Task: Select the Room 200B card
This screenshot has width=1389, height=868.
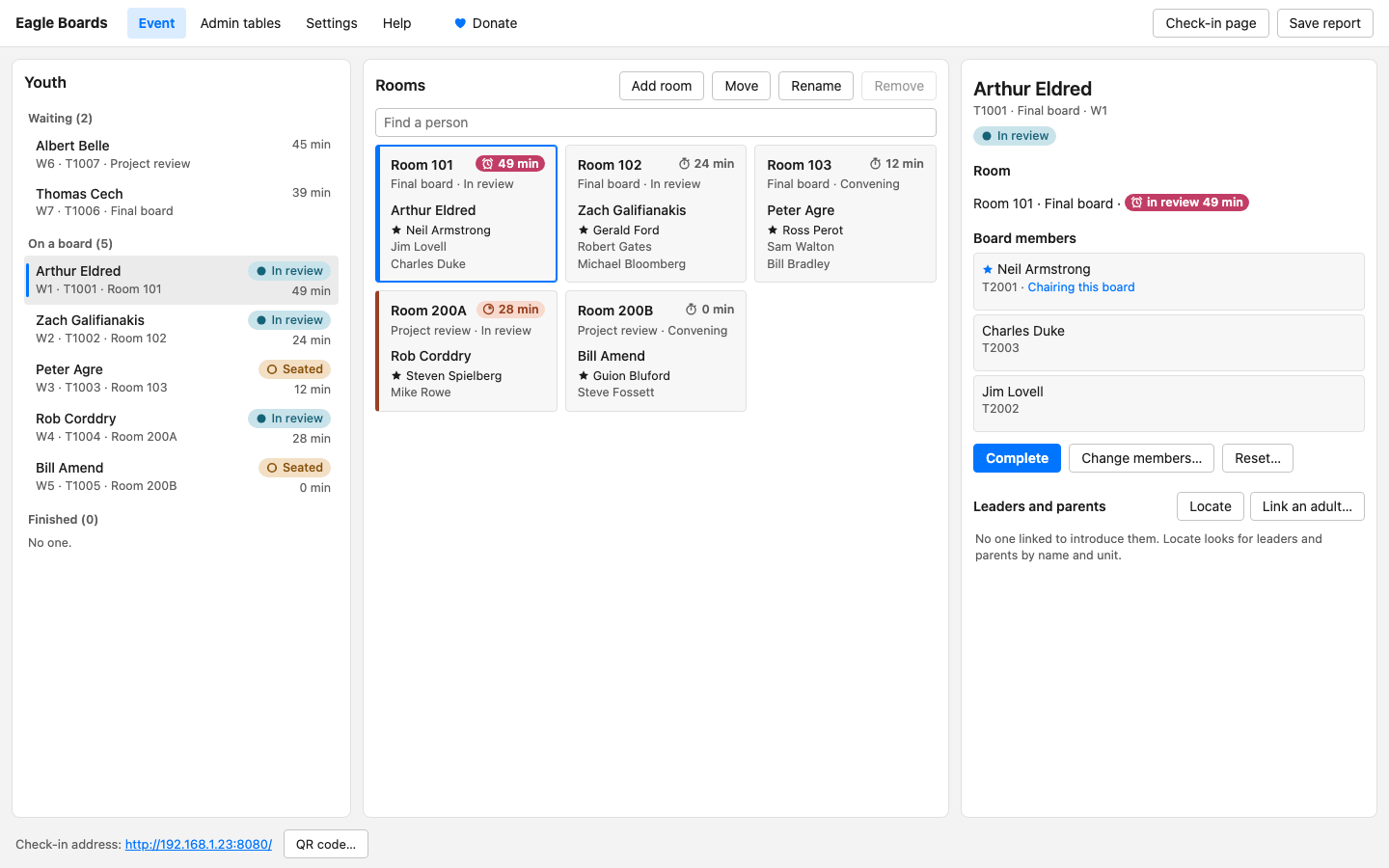Action: 656,351
